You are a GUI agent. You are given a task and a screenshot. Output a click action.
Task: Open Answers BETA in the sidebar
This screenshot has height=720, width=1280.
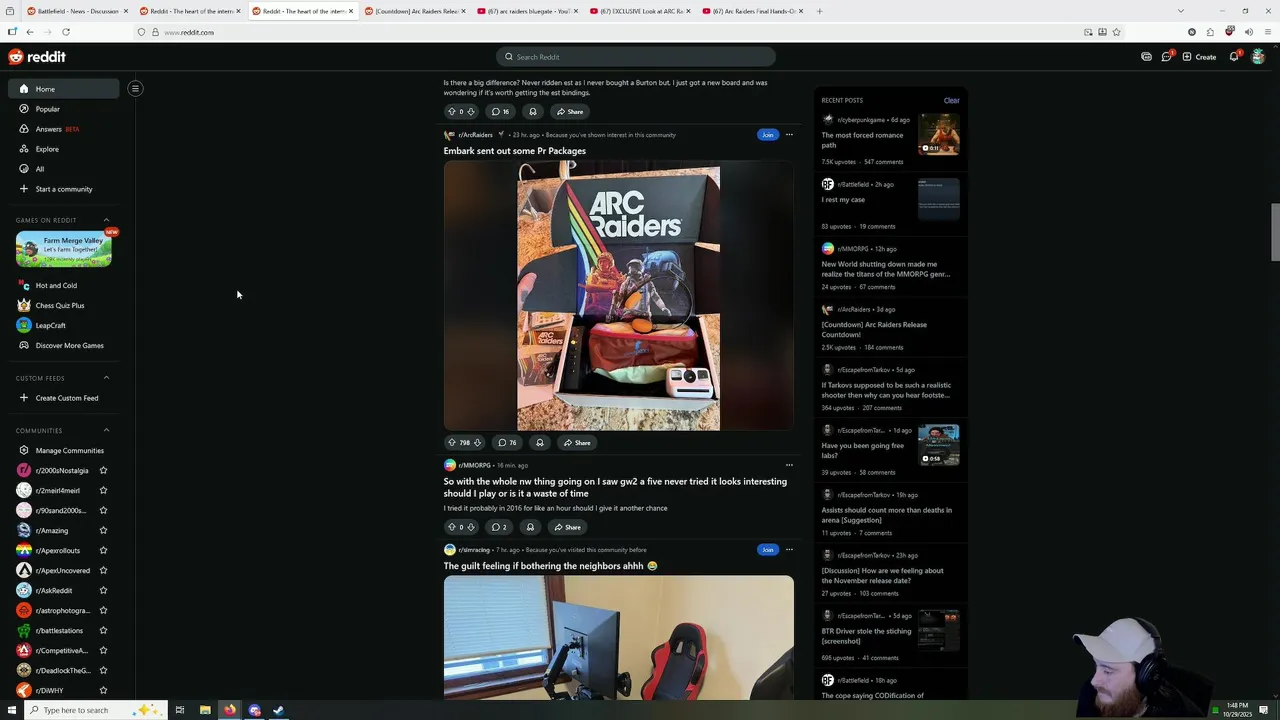coord(62,129)
